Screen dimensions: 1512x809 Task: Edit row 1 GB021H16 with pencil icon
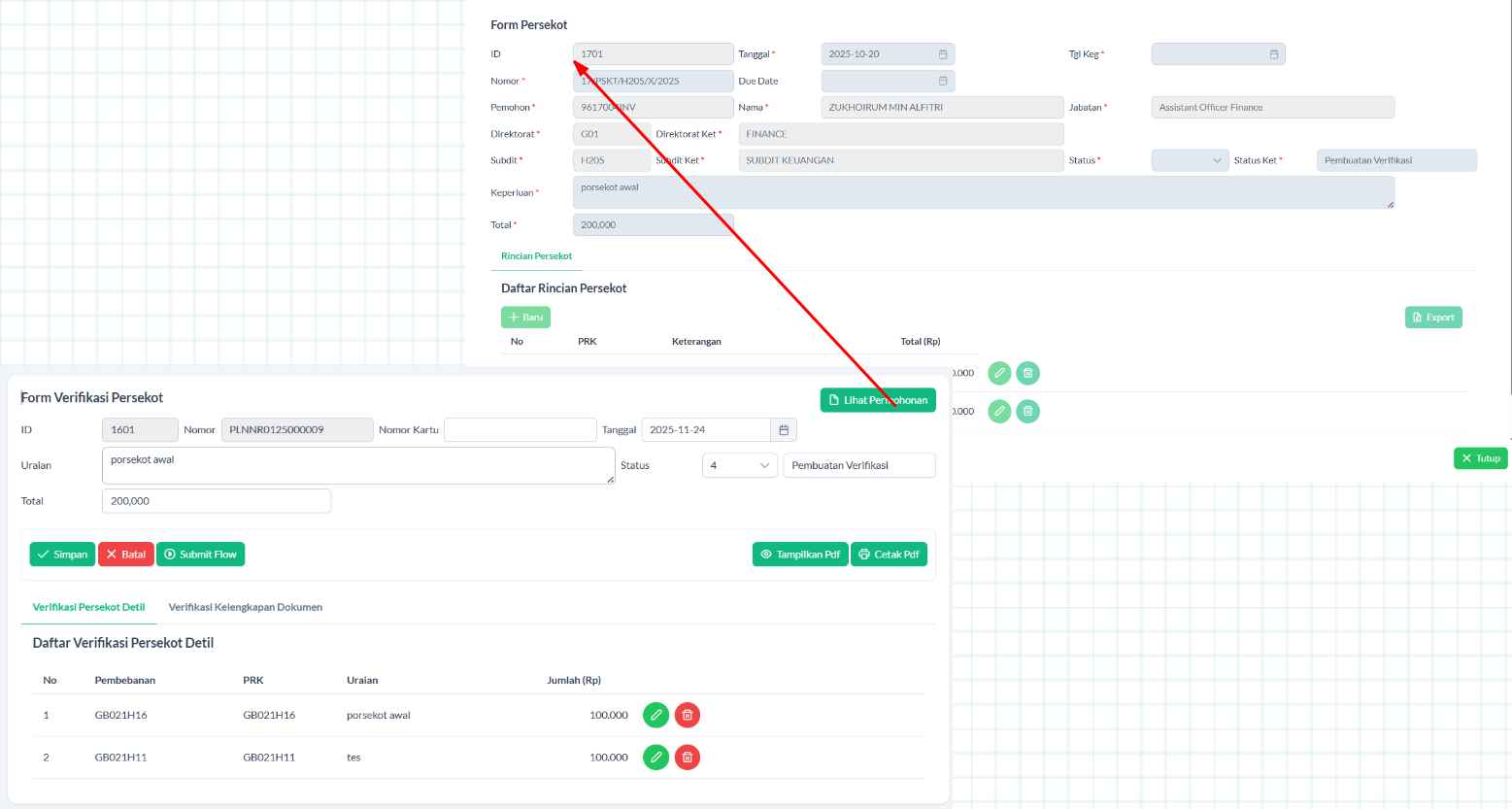[655, 715]
